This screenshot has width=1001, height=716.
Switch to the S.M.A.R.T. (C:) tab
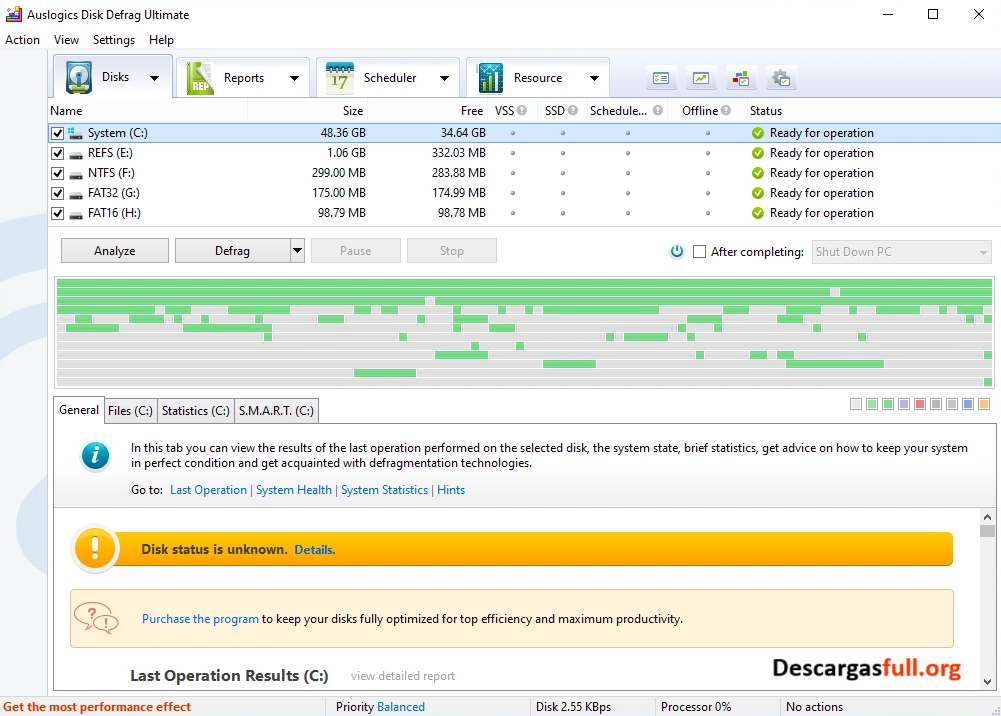[276, 410]
